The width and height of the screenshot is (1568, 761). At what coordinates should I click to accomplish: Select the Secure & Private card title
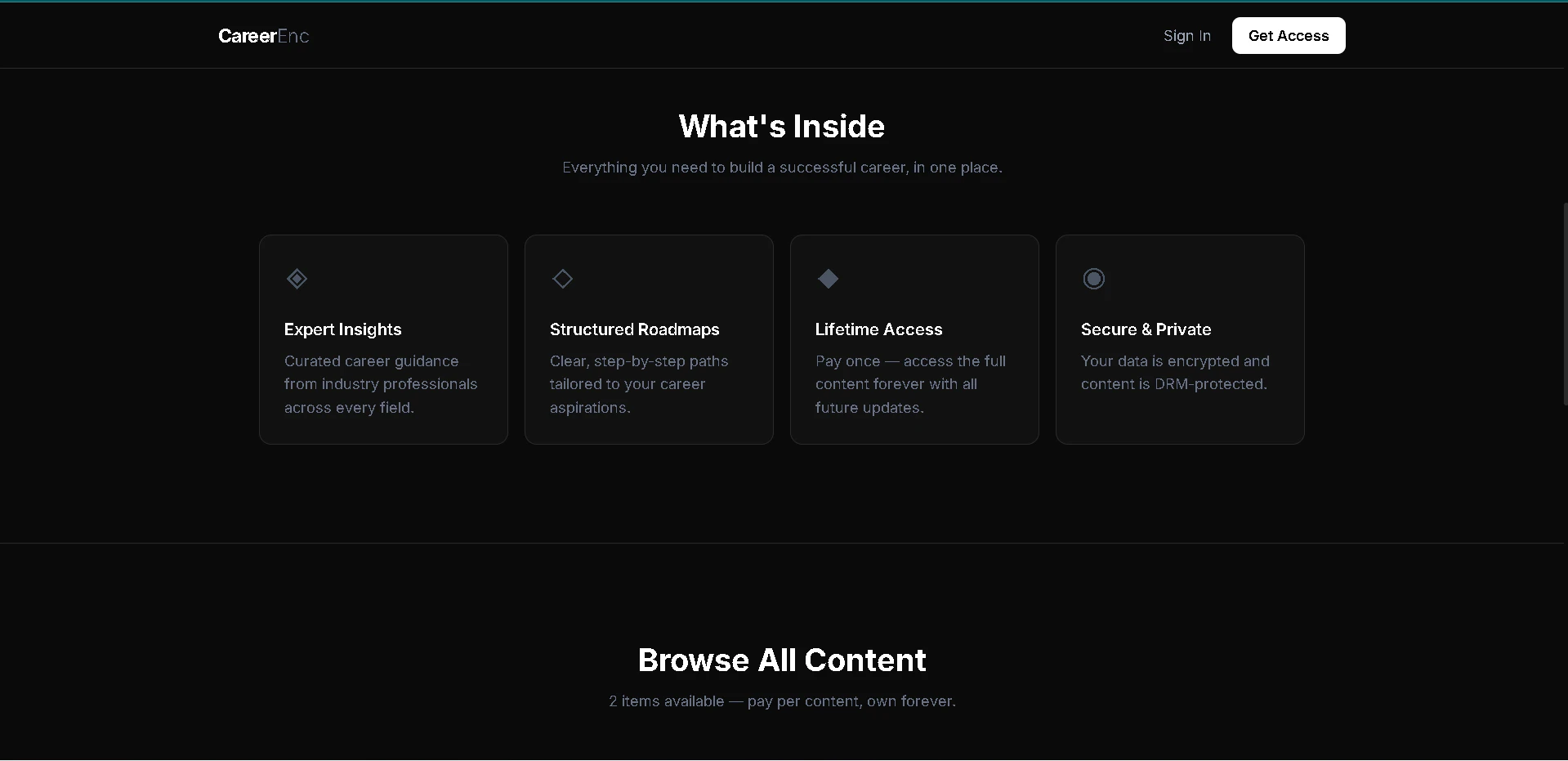click(x=1146, y=329)
